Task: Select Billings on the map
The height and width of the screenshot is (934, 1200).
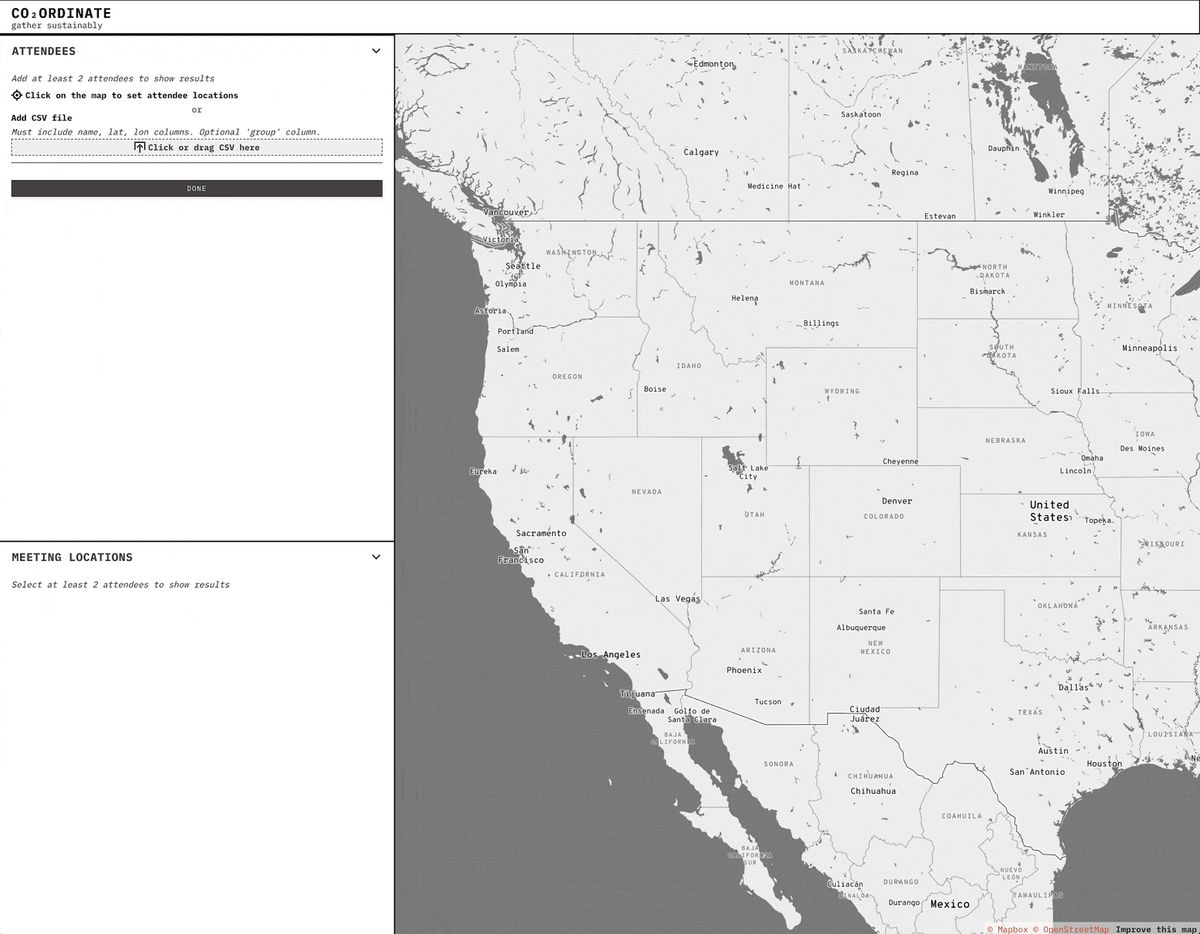Action: tap(821, 323)
